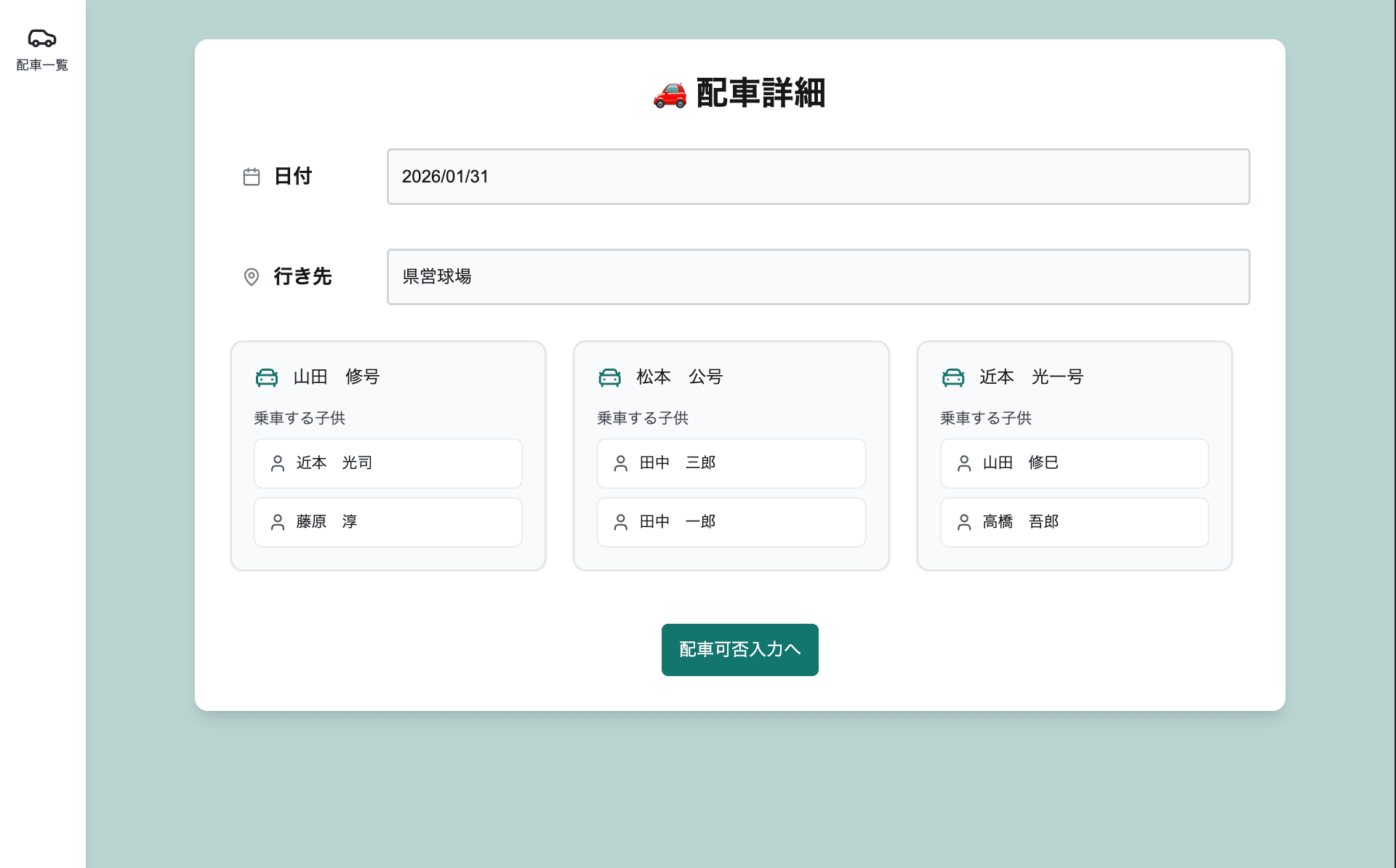Click the calendar icon next to 日付
The width and height of the screenshot is (1396, 868).
pos(252,177)
